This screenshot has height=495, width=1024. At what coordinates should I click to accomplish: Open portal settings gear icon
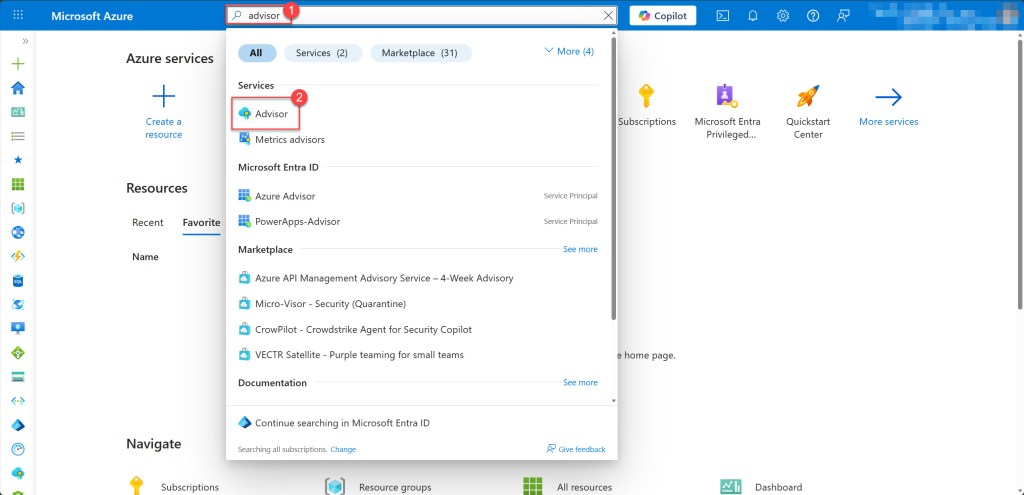(x=783, y=16)
